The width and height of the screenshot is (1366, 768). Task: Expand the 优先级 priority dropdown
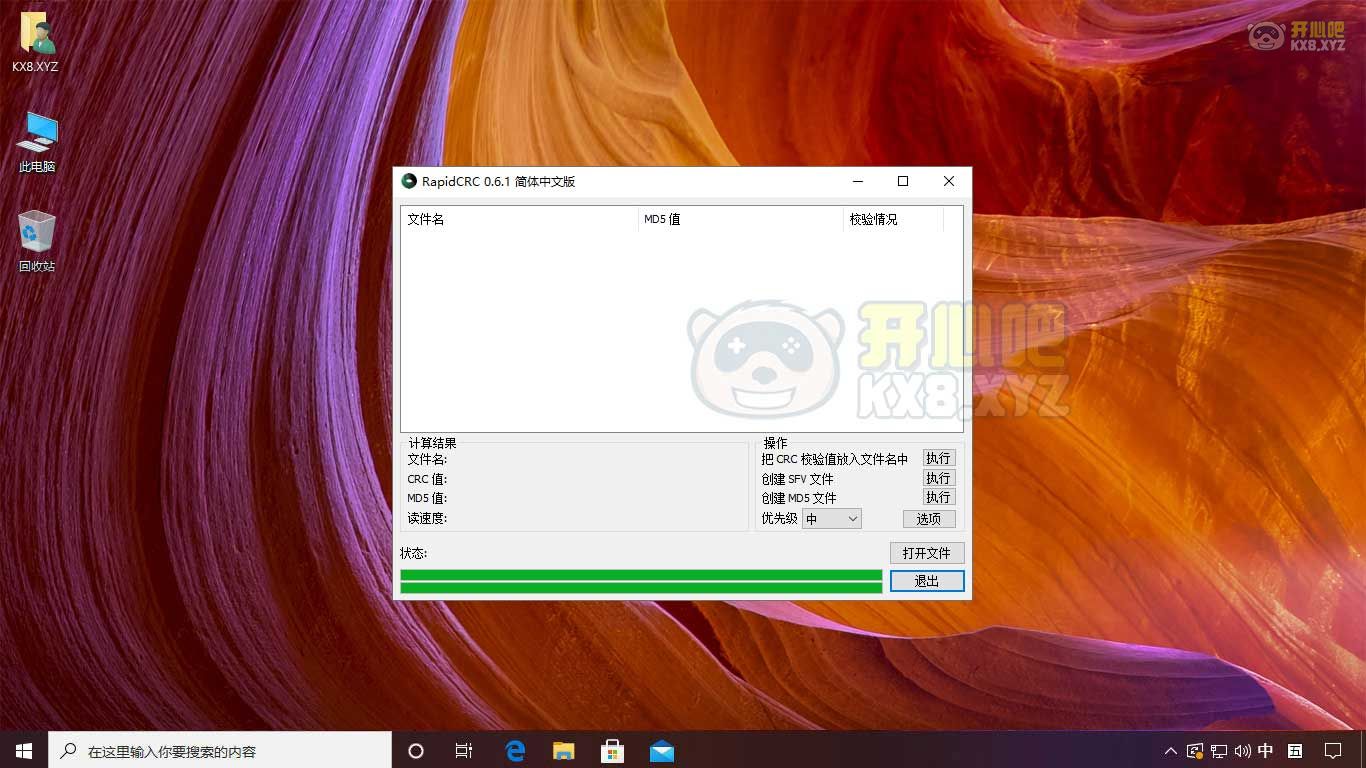(831, 518)
